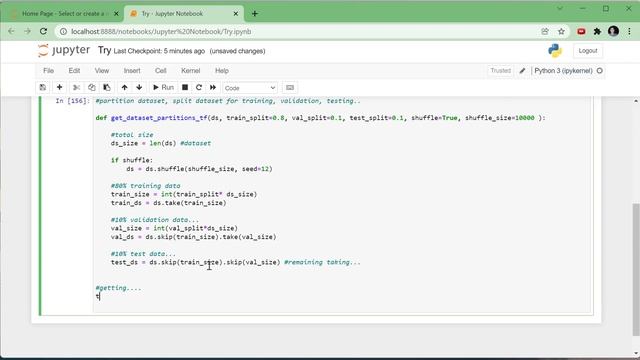Image resolution: width=640 pixels, height=360 pixels.
Task: Go forward in browser history
Action: pyautogui.click(x=27, y=31)
